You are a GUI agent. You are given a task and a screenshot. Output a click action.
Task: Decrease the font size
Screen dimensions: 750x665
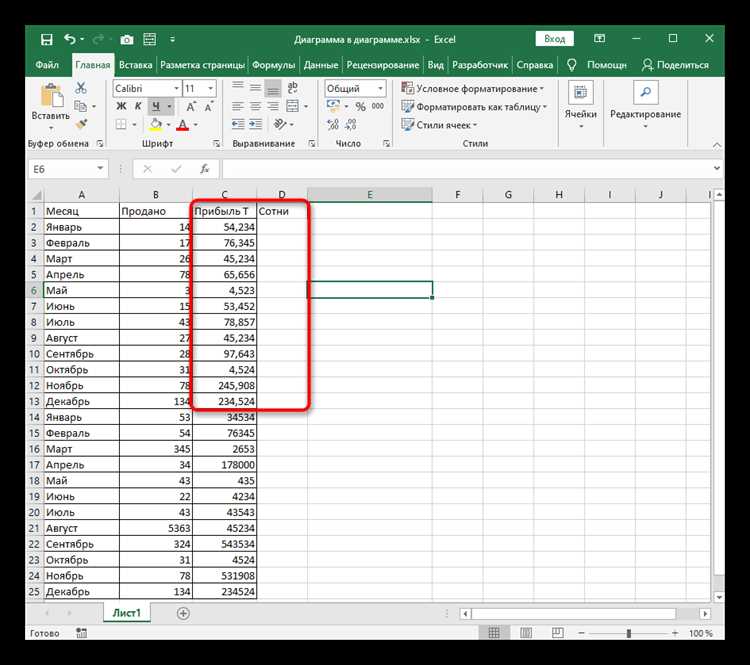point(208,107)
